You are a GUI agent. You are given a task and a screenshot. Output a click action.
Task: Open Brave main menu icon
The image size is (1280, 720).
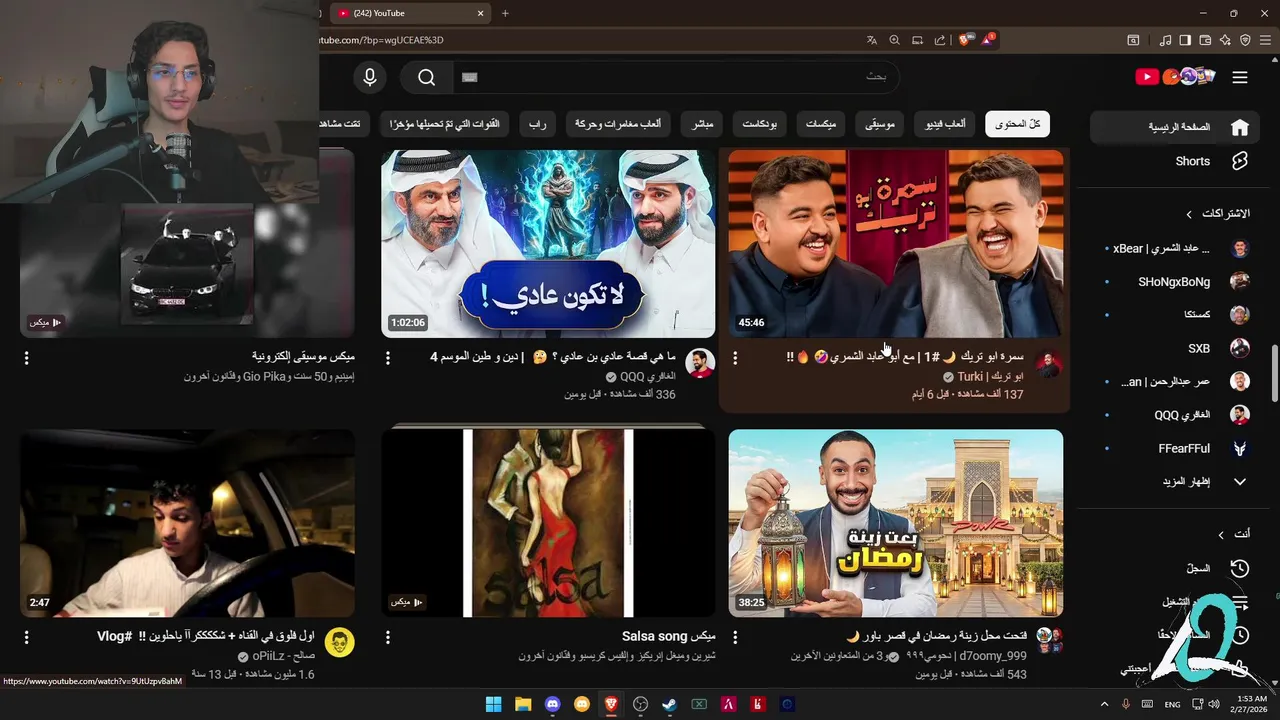click(x=1265, y=40)
